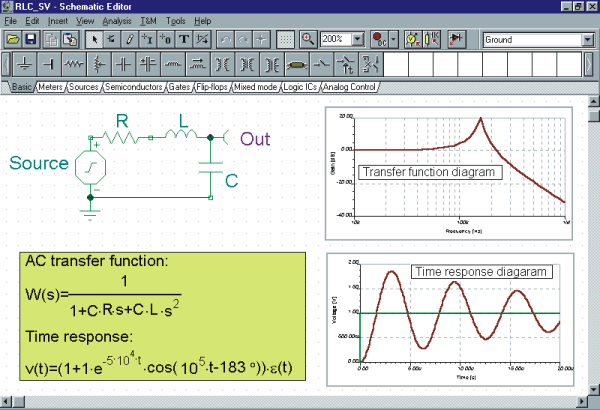The width and height of the screenshot is (600, 410).
Task: Click the Save floppy disk icon
Action: 31,40
